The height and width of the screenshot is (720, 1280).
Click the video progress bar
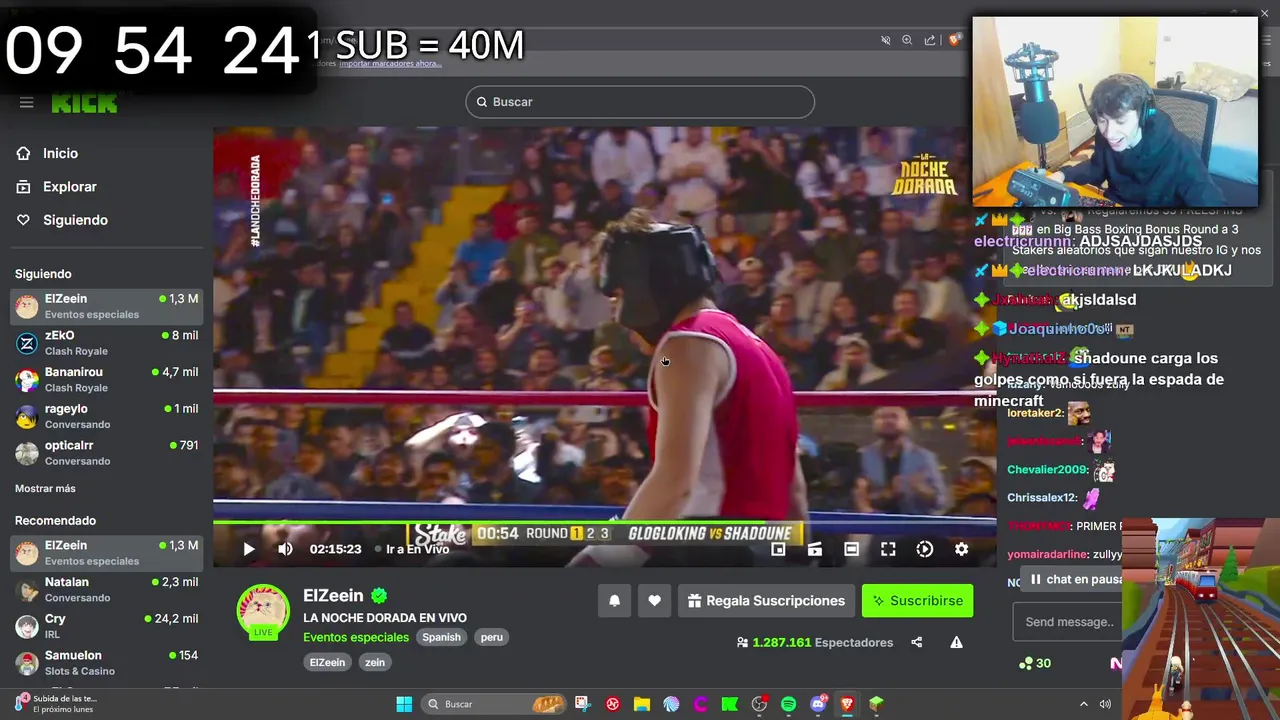604,522
